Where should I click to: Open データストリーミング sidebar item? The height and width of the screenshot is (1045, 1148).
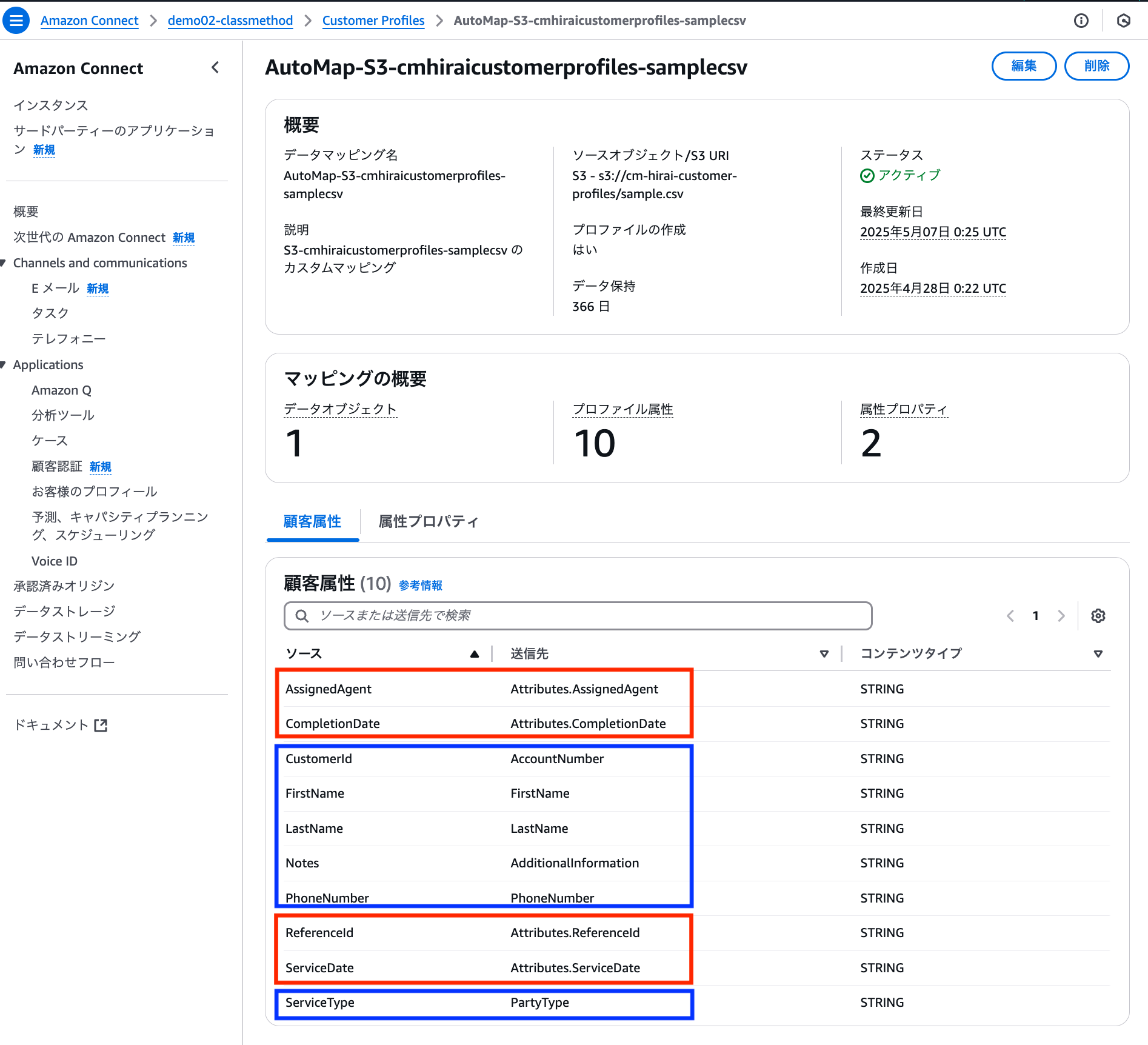pyautogui.click(x=77, y=637)
